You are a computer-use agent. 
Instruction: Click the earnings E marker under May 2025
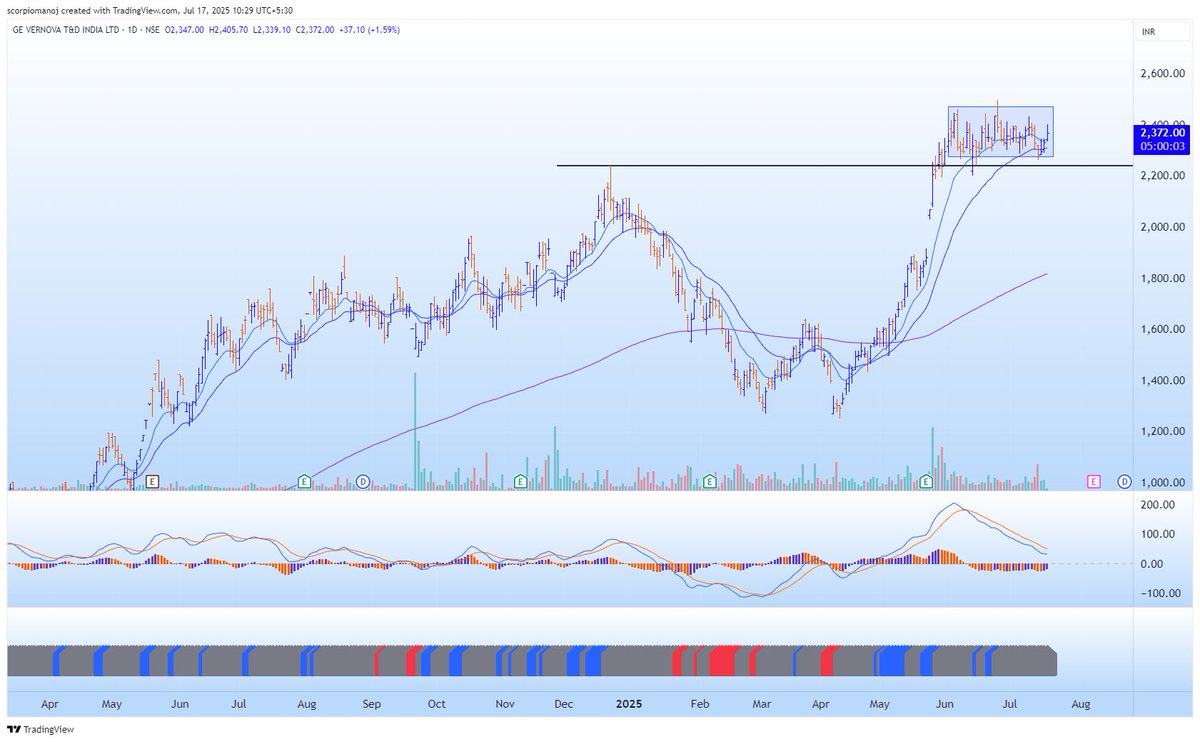[925, 481]
